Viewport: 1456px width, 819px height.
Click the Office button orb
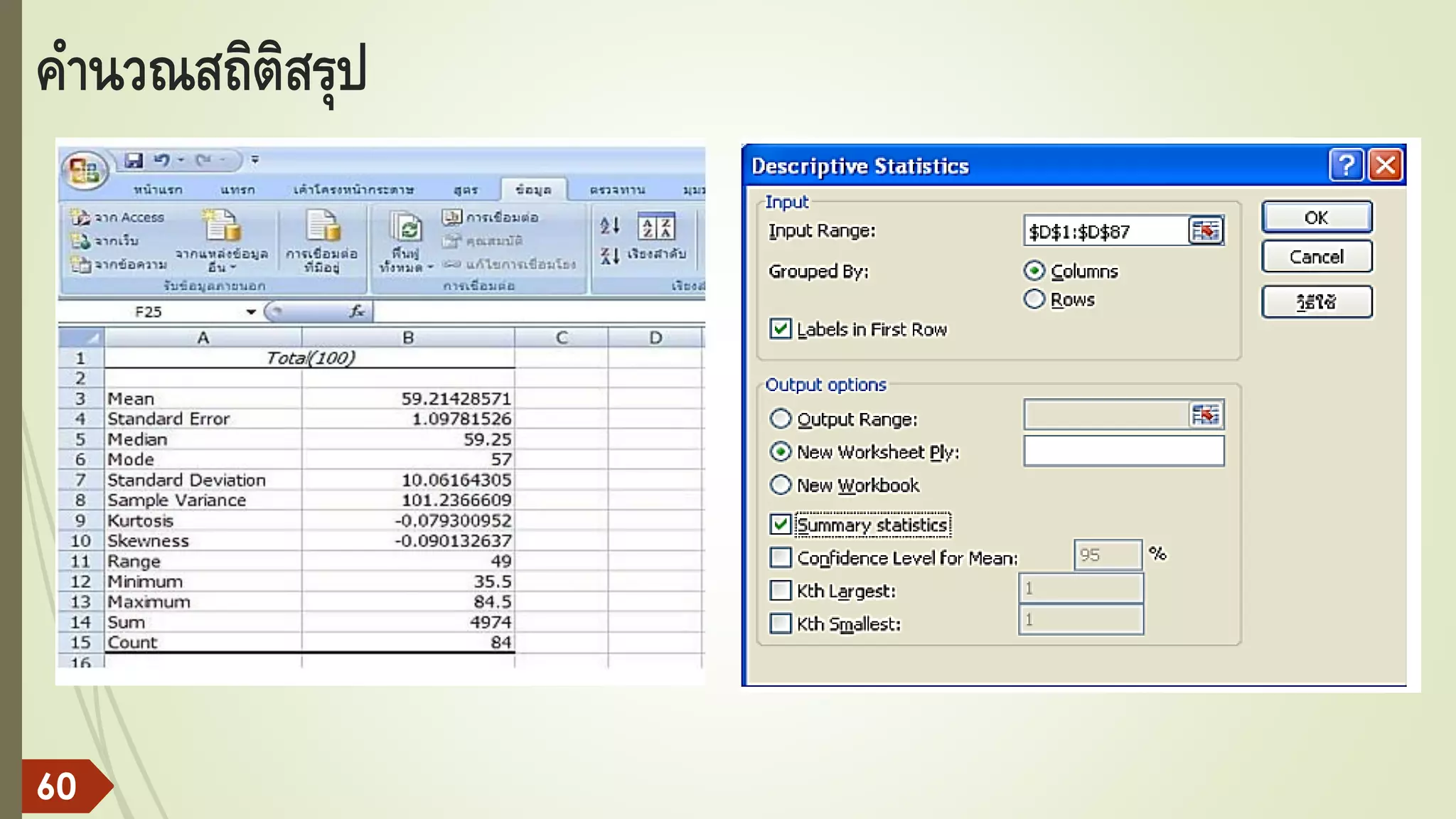click(85, 171)
